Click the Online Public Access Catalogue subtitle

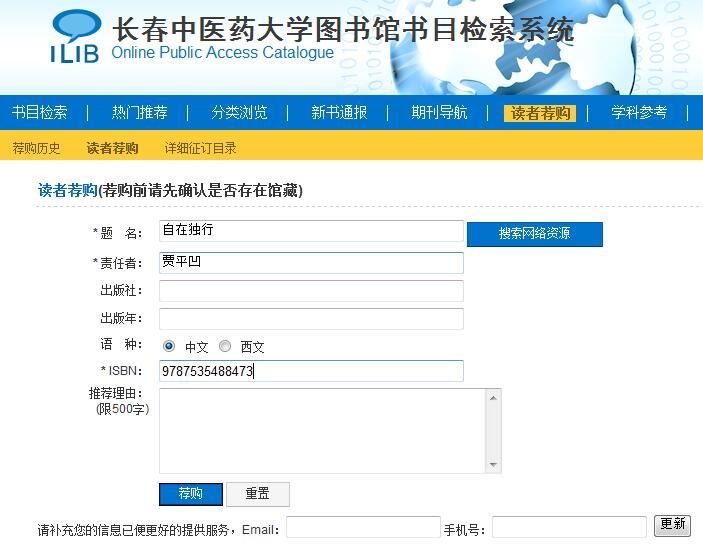222,52
